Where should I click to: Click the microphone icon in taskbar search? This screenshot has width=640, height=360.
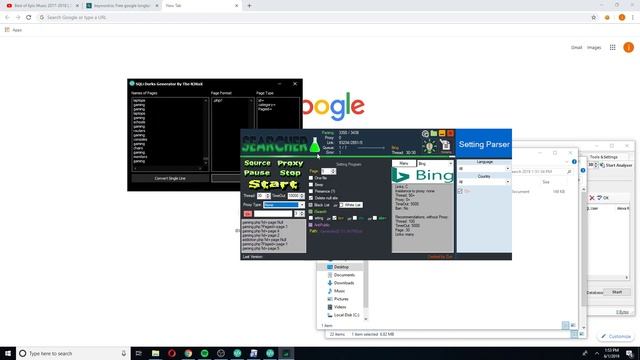point(124,353)
